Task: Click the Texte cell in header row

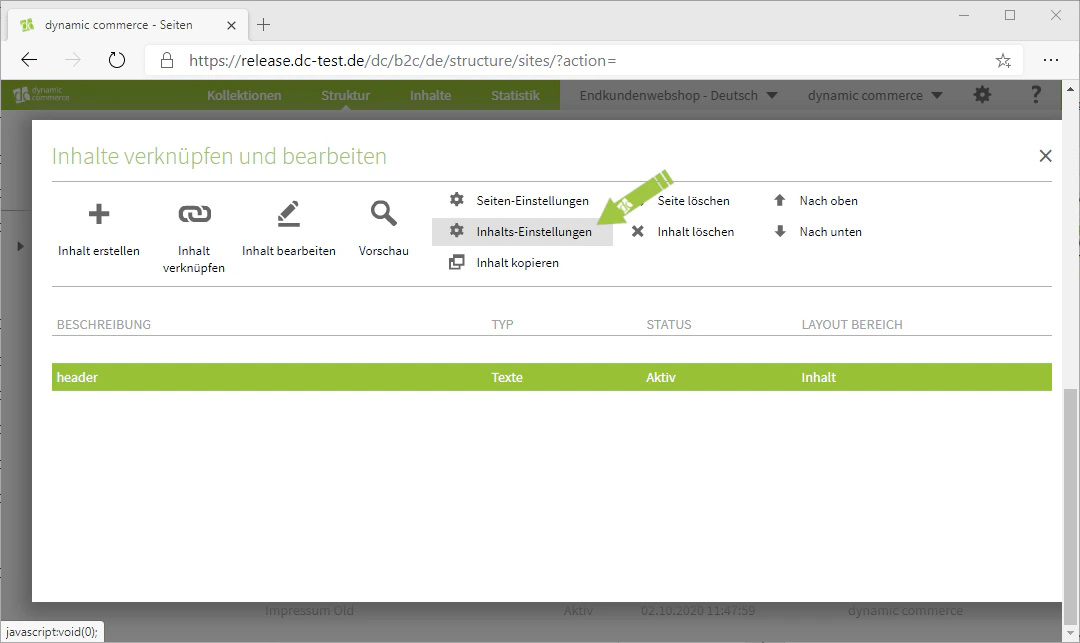Action: tap(507, 377)
